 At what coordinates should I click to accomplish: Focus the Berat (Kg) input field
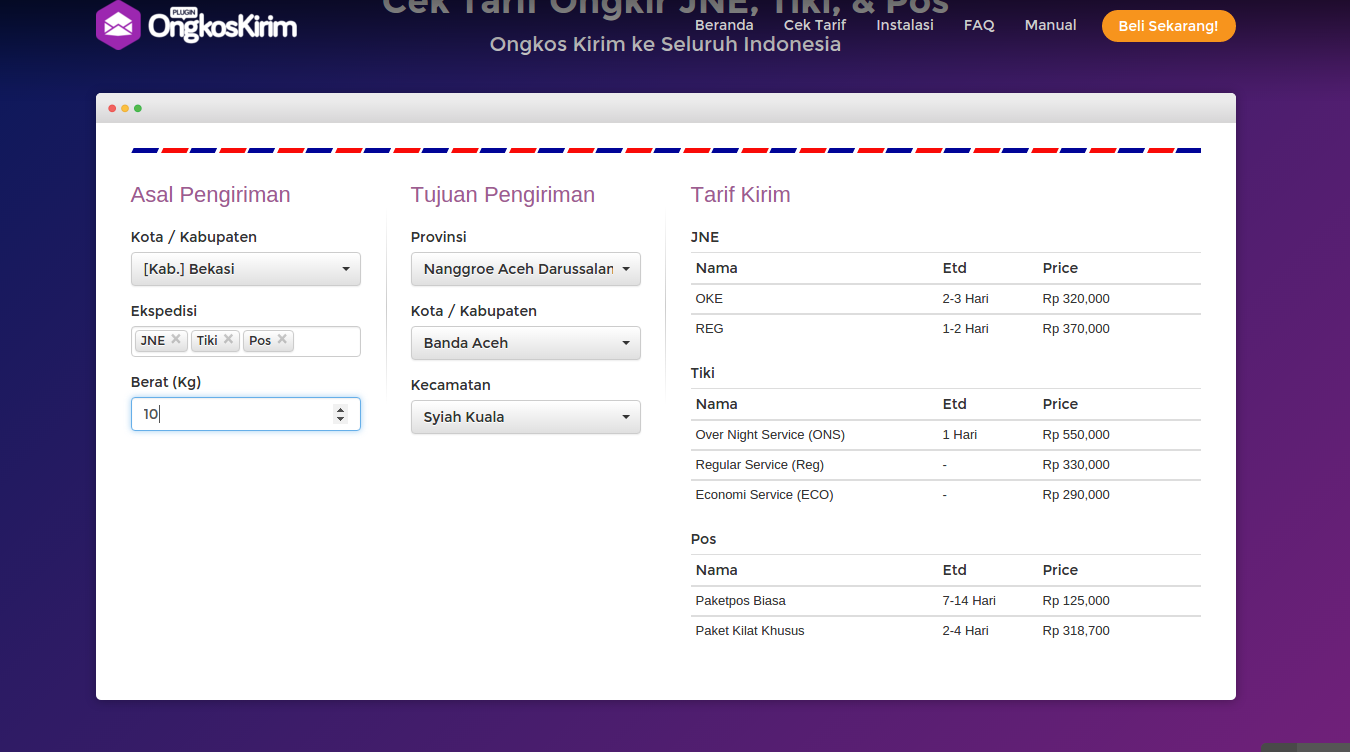coord(246,414)
